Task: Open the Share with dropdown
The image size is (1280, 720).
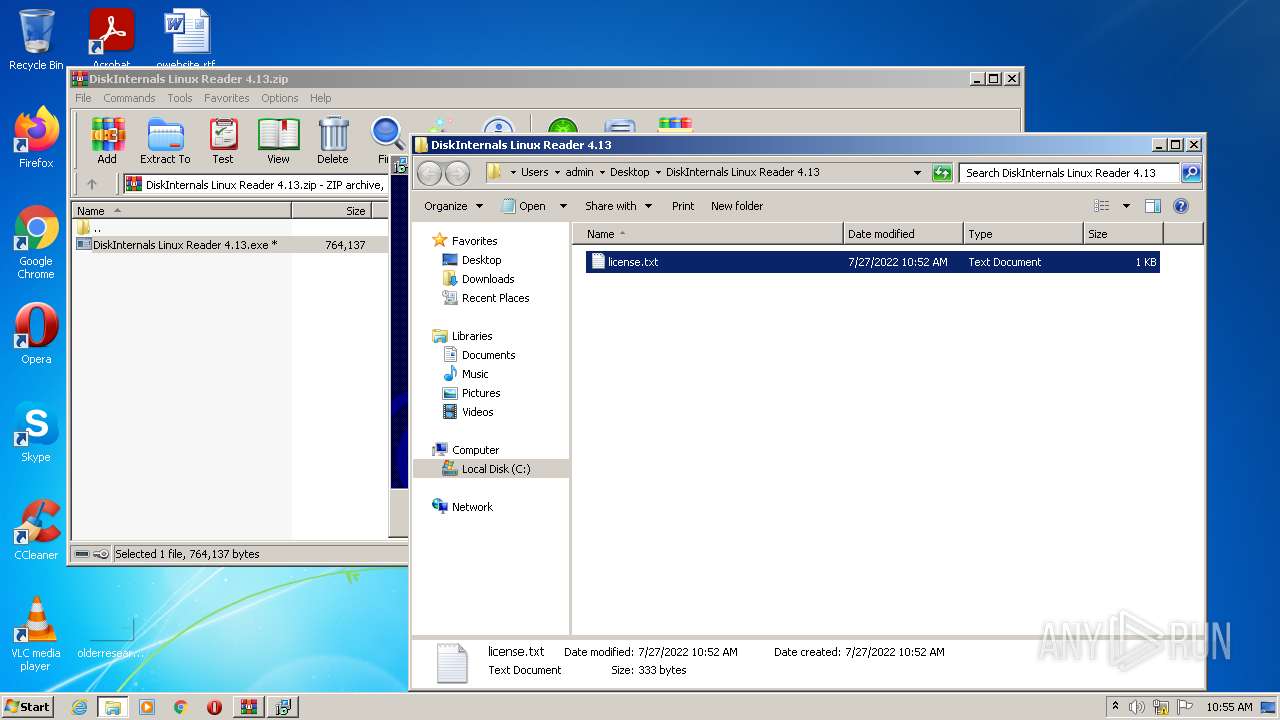Action: (618, 206)
